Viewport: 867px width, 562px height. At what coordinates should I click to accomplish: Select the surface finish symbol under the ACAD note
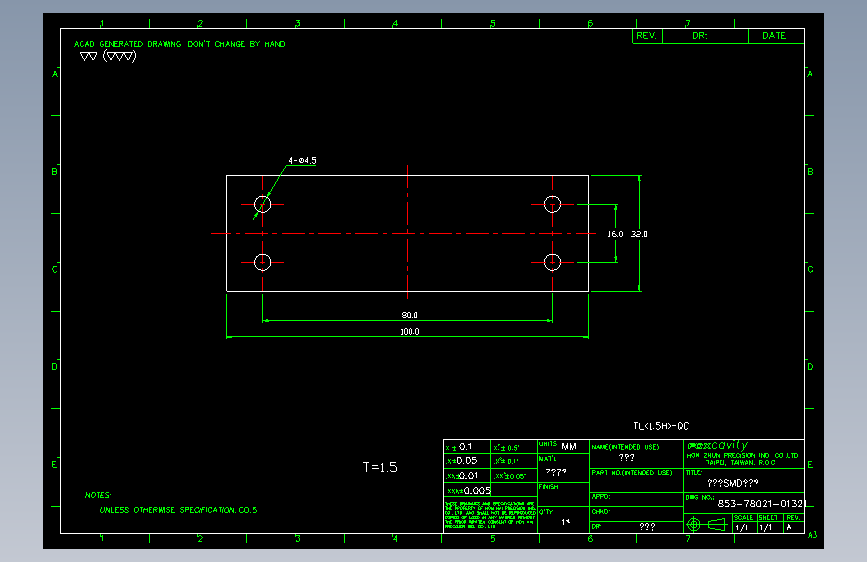point(108,56)
